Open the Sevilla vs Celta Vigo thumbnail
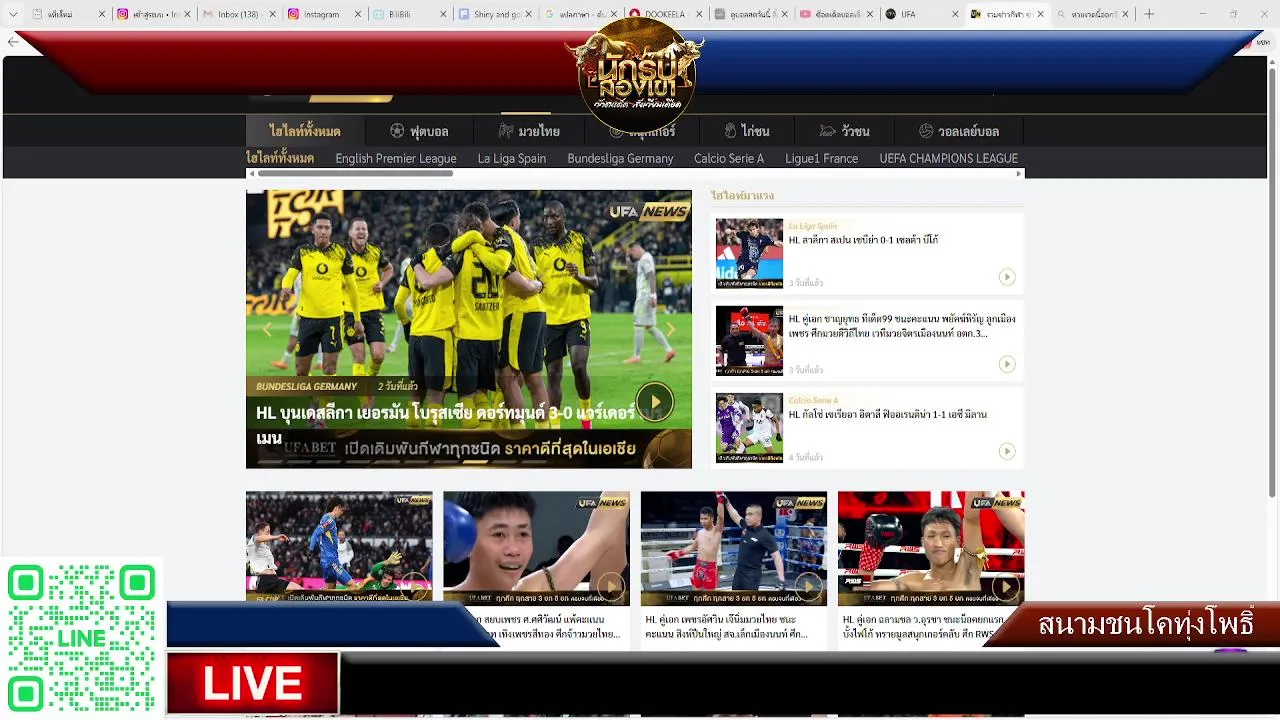The width and height of the screenshot is (1280, 720). 749,254
